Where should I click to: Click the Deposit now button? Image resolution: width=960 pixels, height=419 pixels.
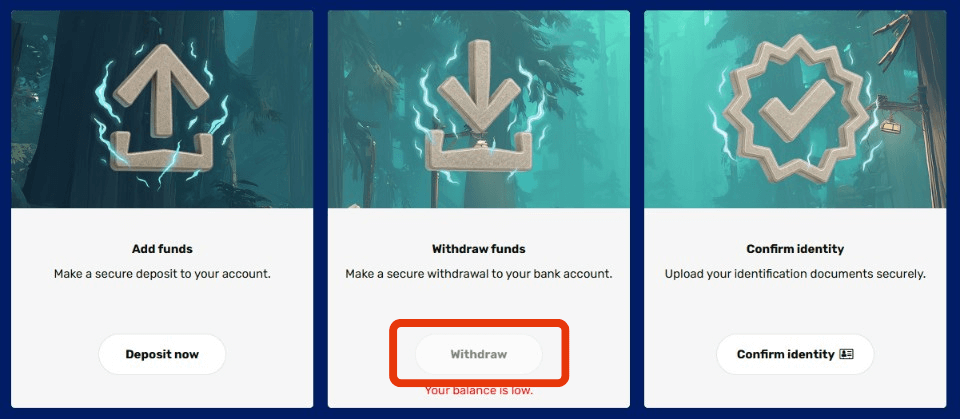click(162, 354)
